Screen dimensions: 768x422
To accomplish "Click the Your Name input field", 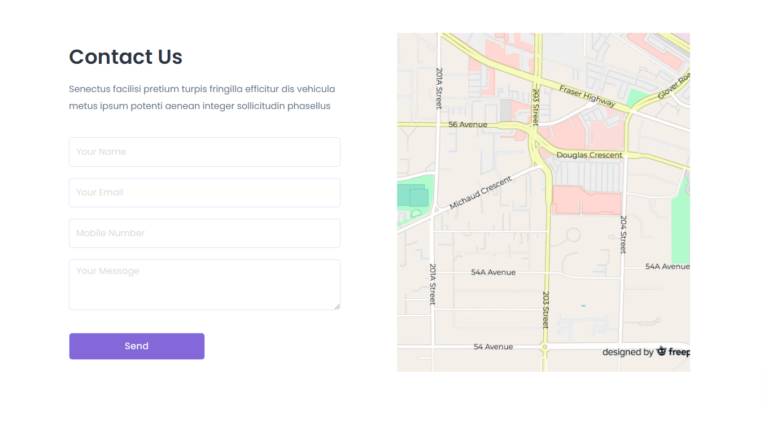I will point(204,152).
